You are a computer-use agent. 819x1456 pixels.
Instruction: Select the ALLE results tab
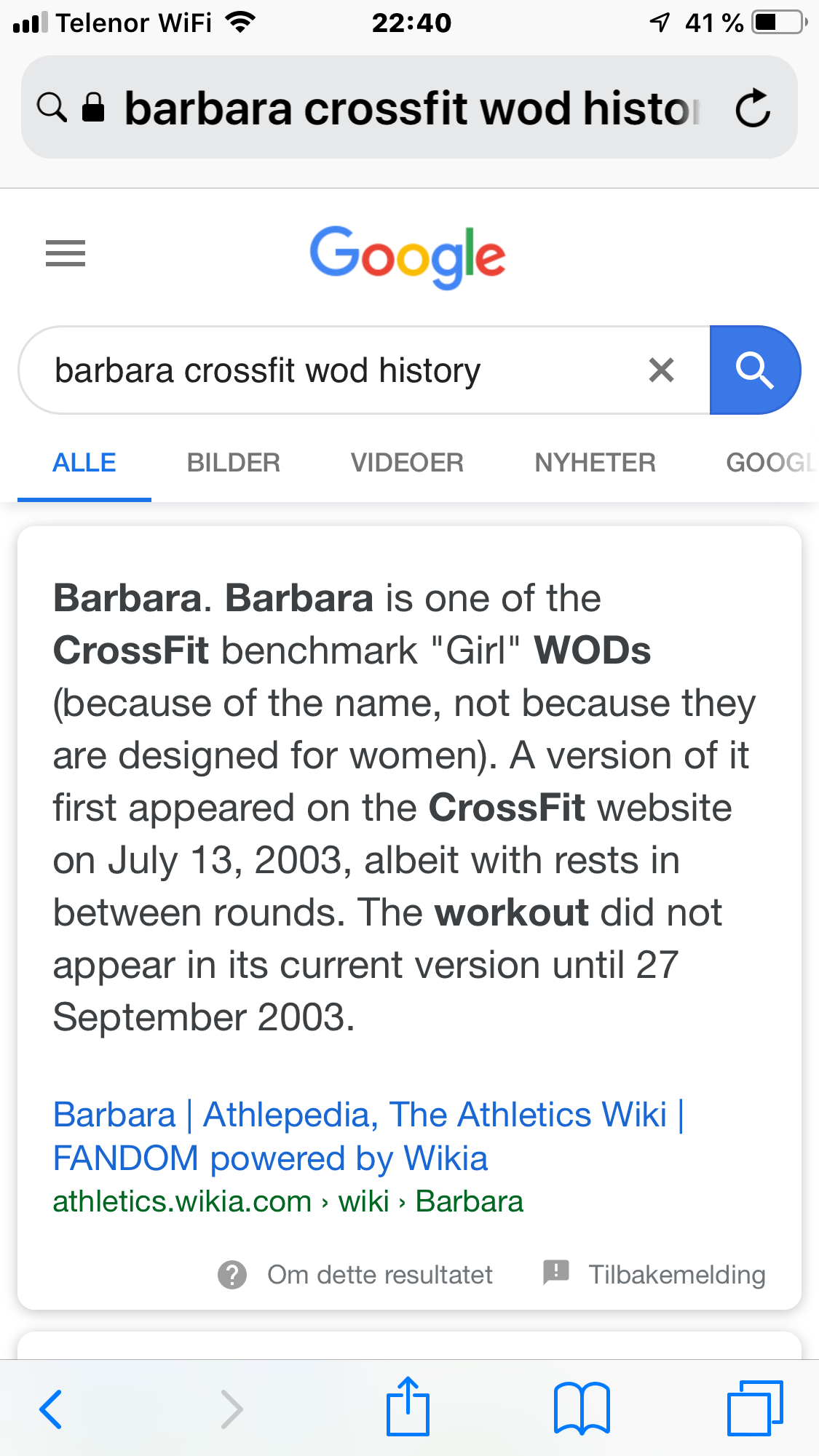point(84,463)
